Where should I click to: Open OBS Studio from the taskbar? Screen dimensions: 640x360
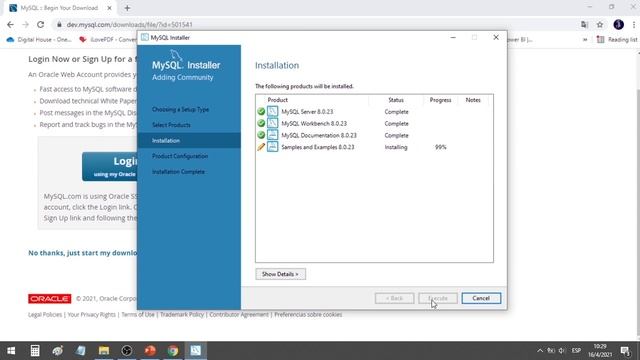coord(127,350)
